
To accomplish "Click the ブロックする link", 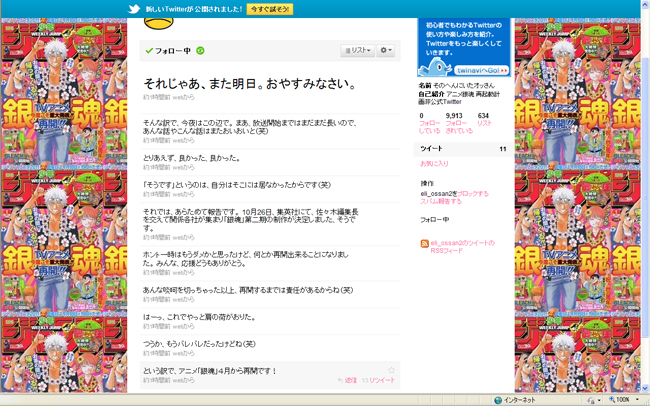I will pos(473,194).
